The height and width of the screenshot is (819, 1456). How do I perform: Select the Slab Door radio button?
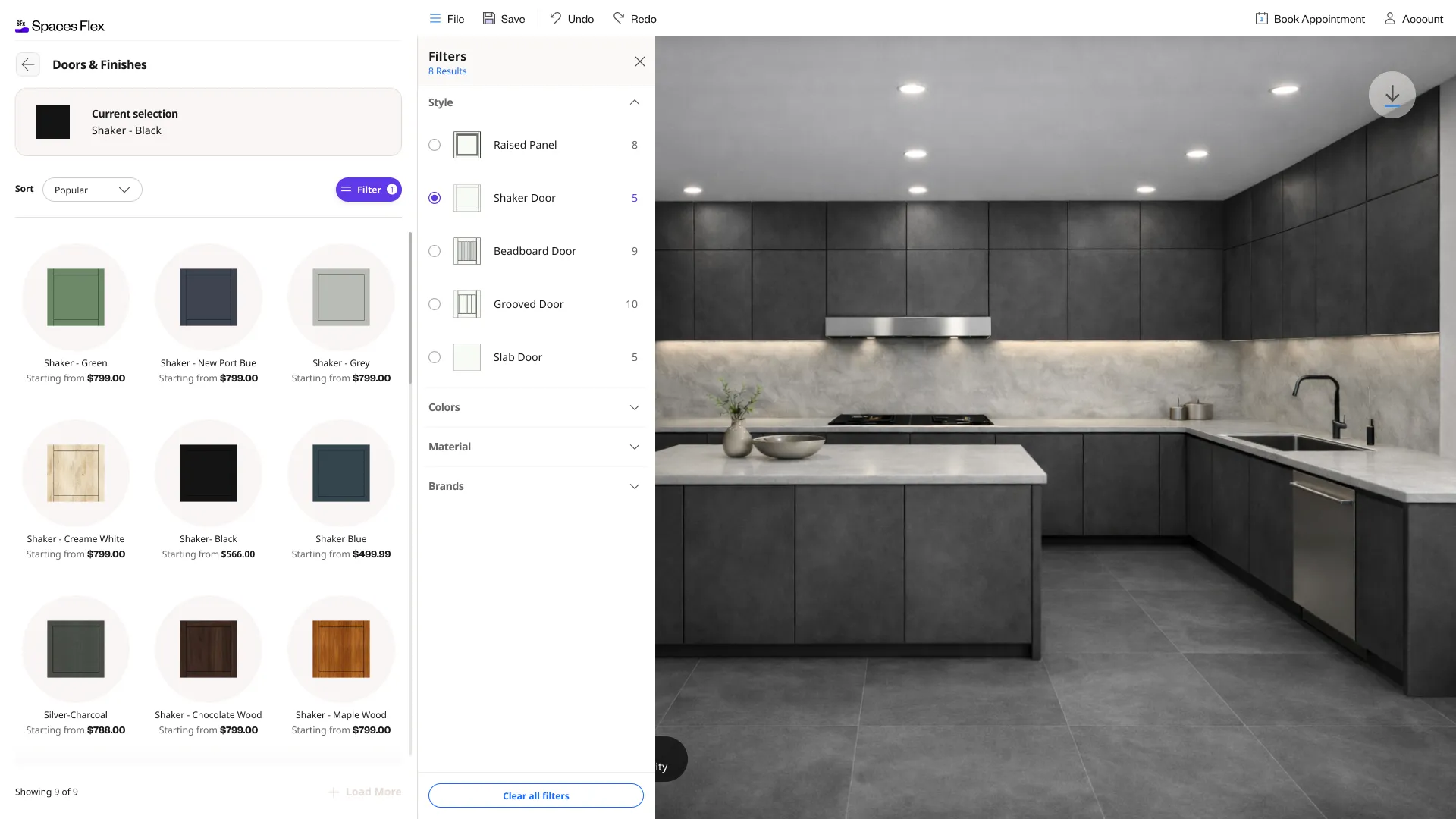click(x=435, y=357)
